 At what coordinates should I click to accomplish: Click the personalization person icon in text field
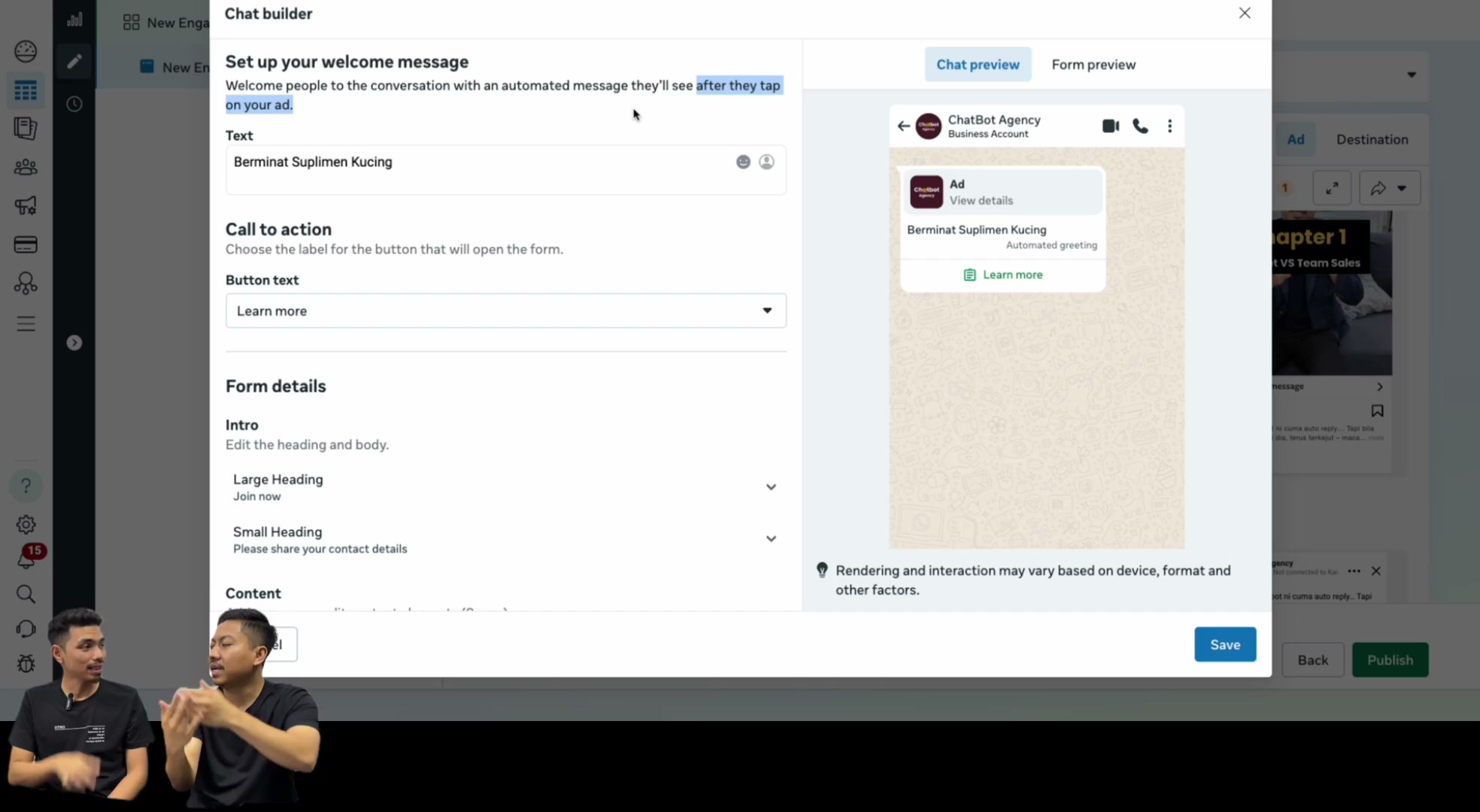pos(766,162)
